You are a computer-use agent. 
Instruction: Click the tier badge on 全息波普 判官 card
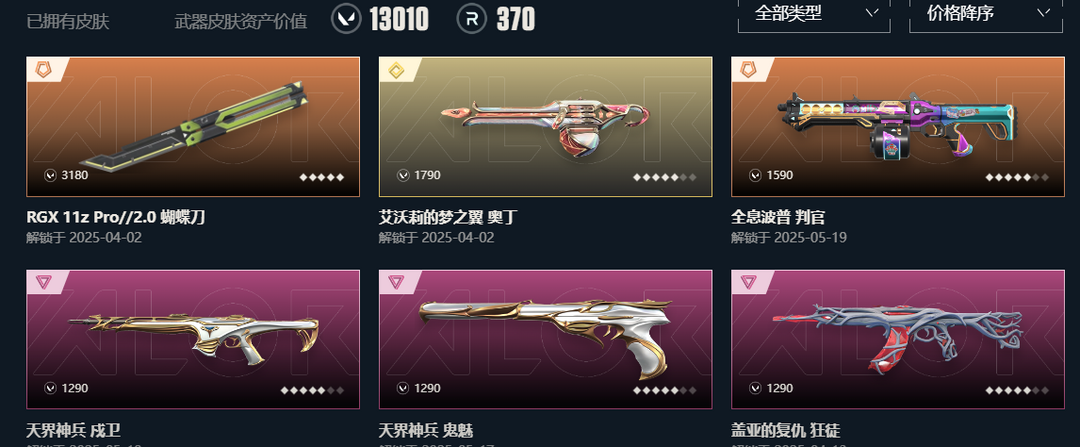749,70
